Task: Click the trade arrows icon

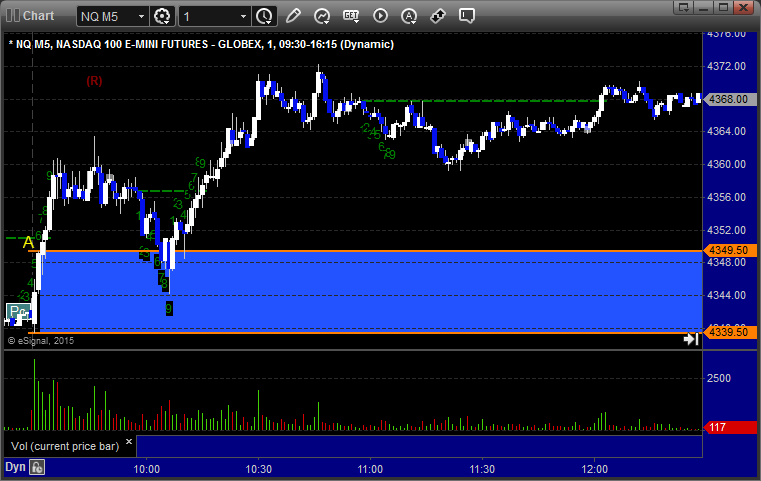Action: point(438,16)
